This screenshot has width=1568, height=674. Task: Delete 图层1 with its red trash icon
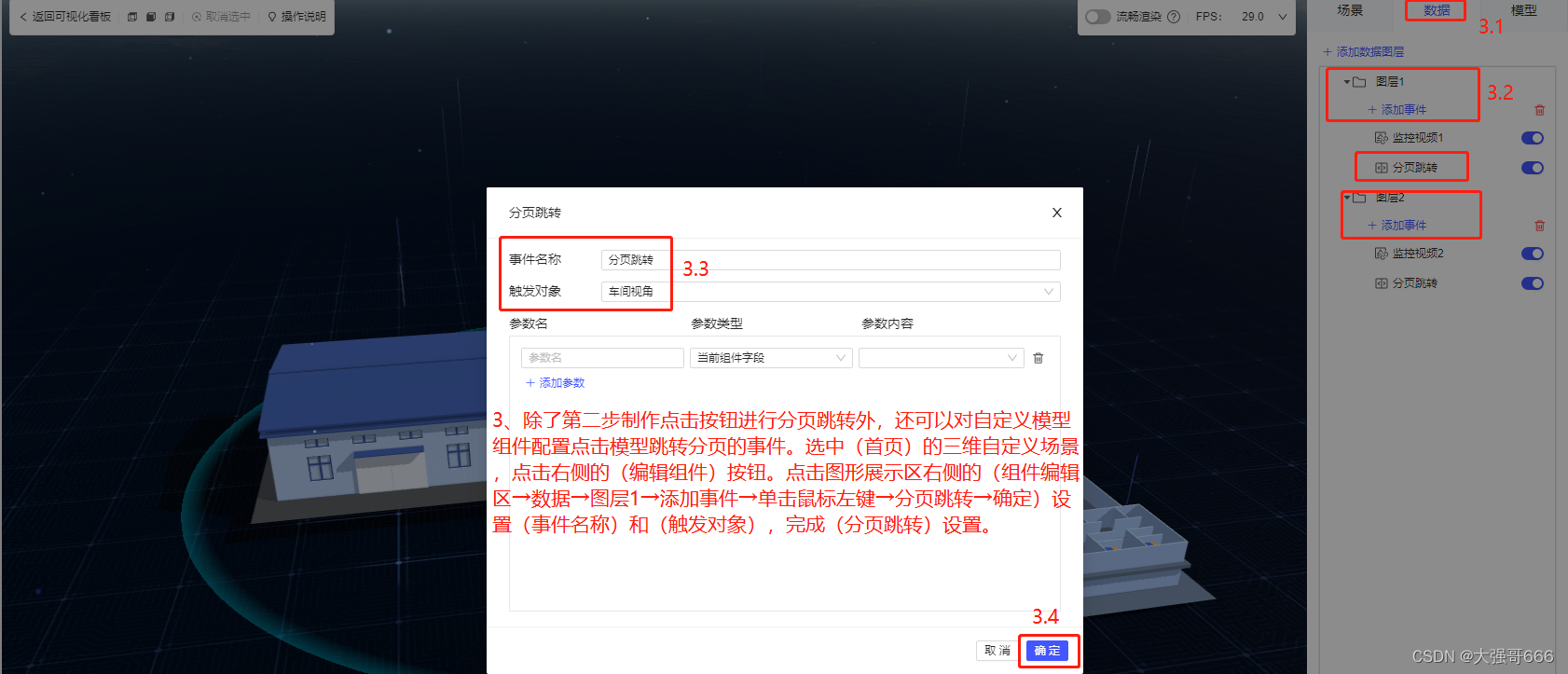tap(1539, 110)
